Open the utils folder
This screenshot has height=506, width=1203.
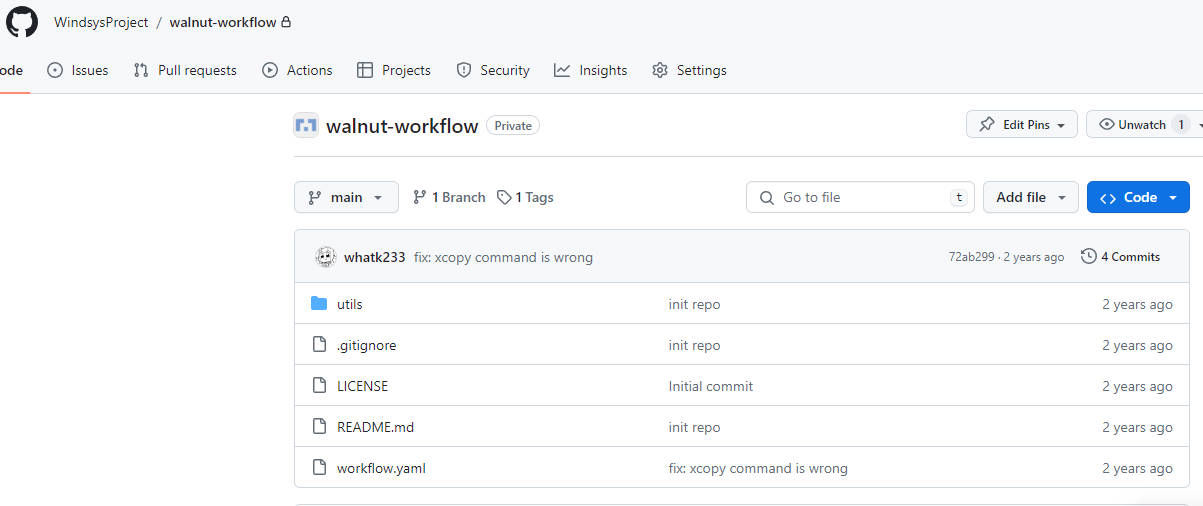click(349, 304)
